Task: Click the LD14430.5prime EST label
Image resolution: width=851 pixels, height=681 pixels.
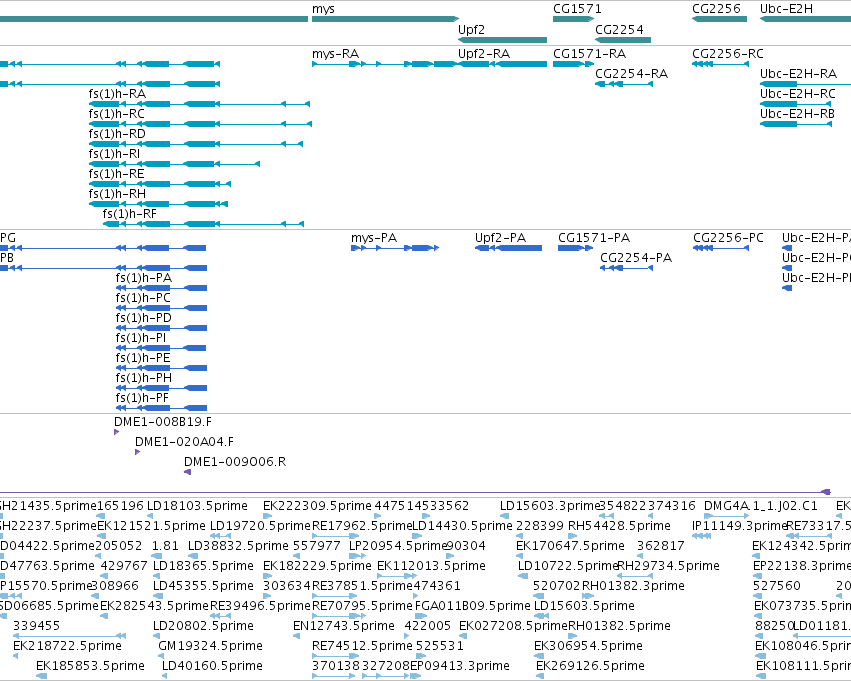Action: pos(462,526)
